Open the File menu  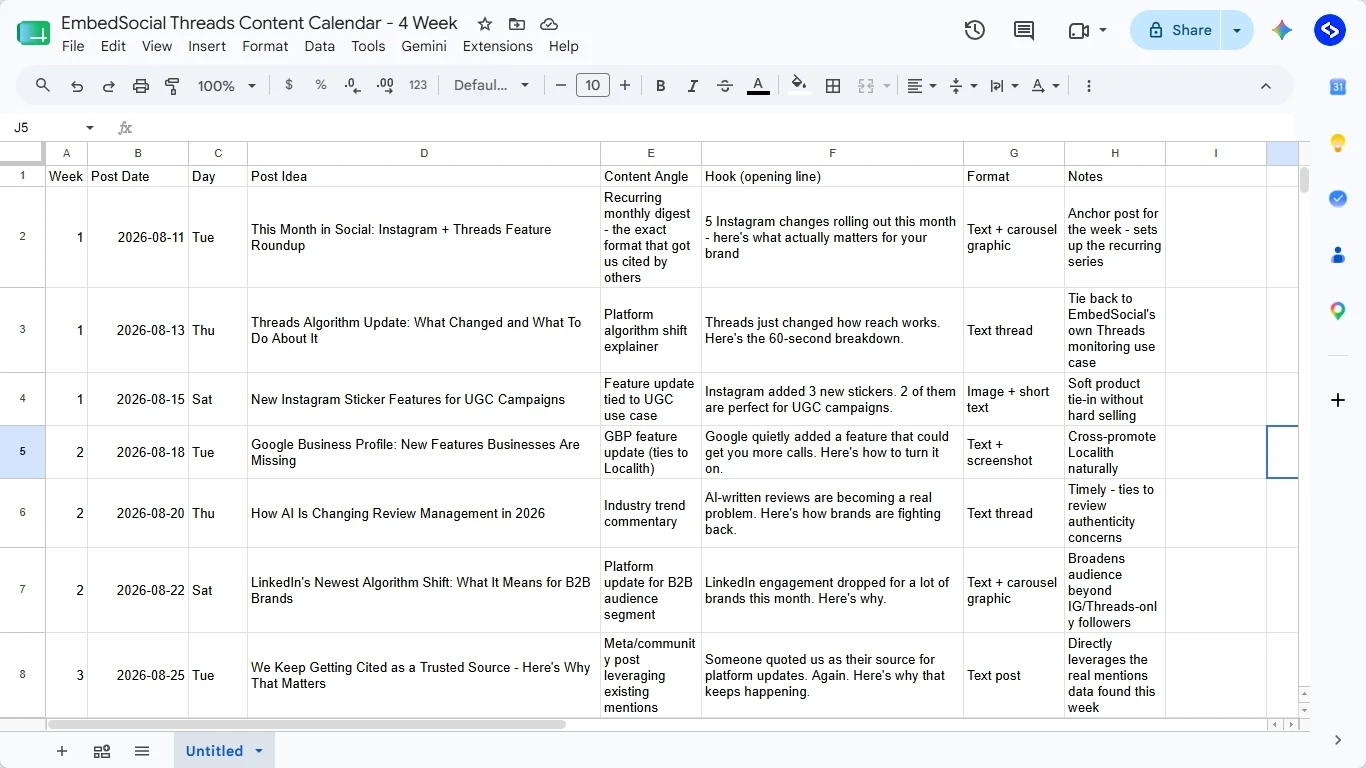click(73, 46)
